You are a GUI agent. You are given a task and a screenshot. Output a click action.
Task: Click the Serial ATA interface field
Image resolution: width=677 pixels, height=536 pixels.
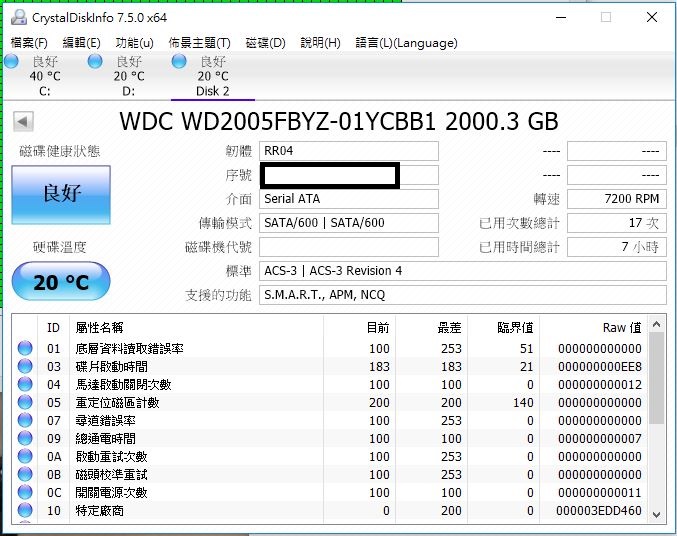tap(349, 199)
